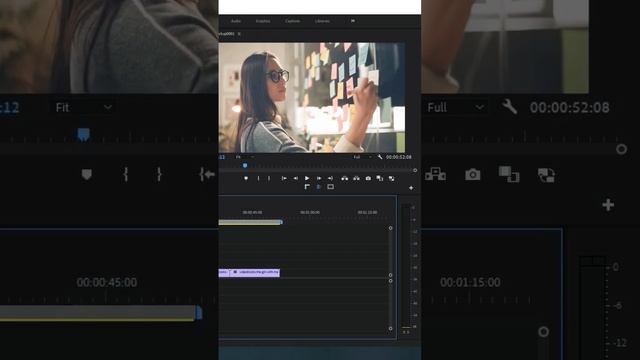Screen dimensions: 640x360
Task: Click the solo buttons under the audio meter
Action: [x=406, y=332]
